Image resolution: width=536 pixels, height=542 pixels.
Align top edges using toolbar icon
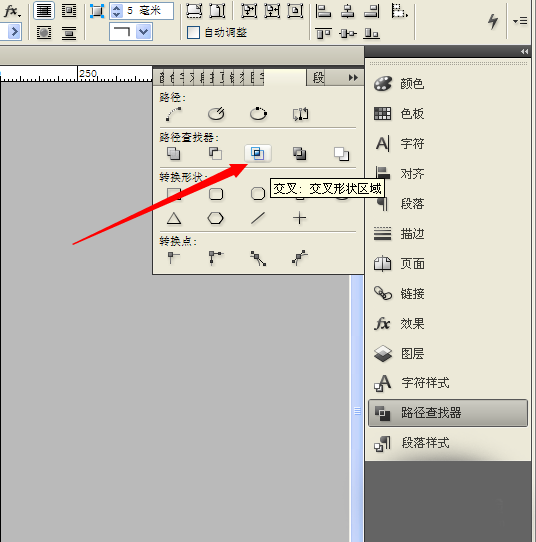tap(324, 34)
